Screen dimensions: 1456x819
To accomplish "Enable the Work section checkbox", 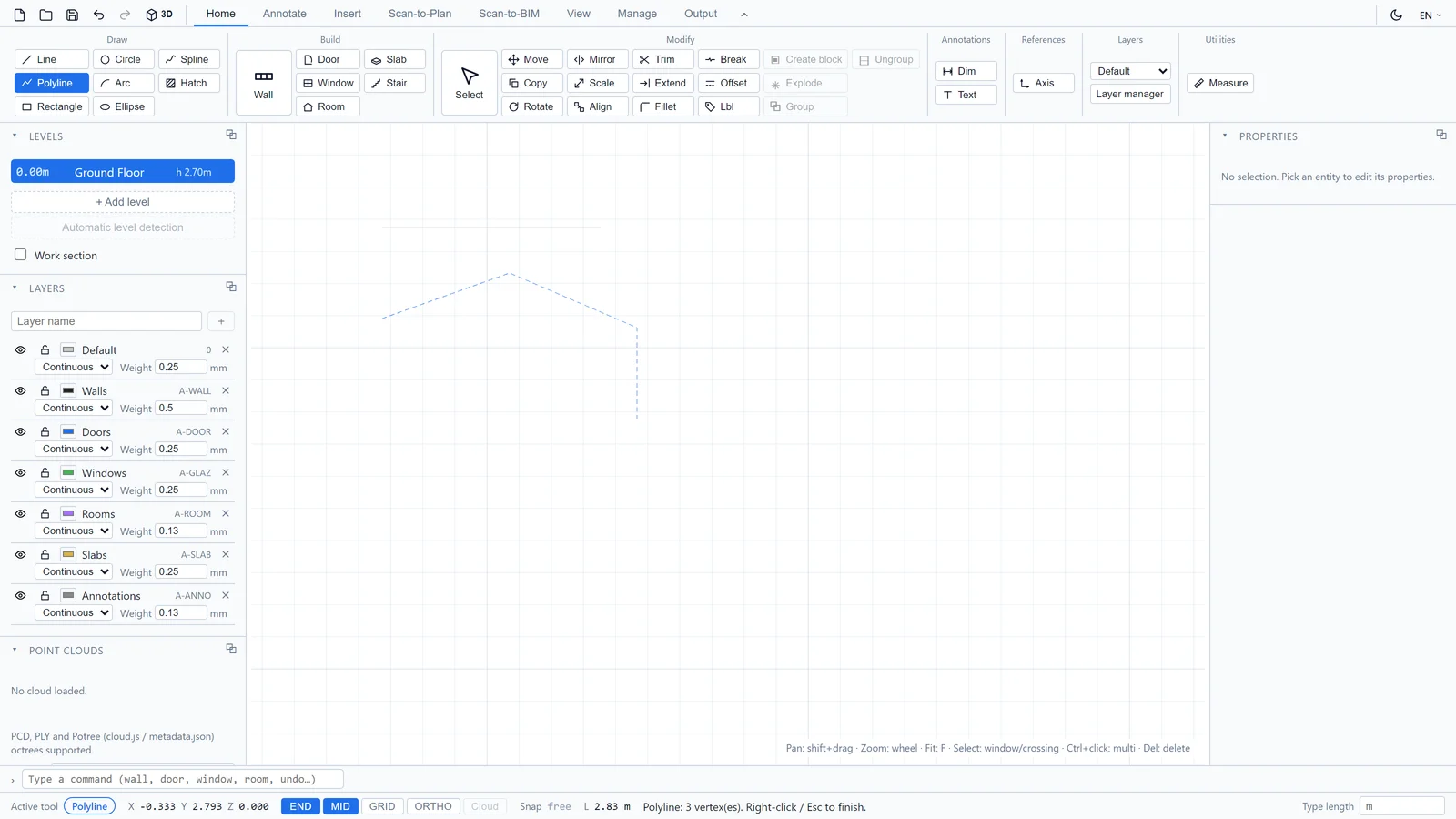I will click(20, 255).
